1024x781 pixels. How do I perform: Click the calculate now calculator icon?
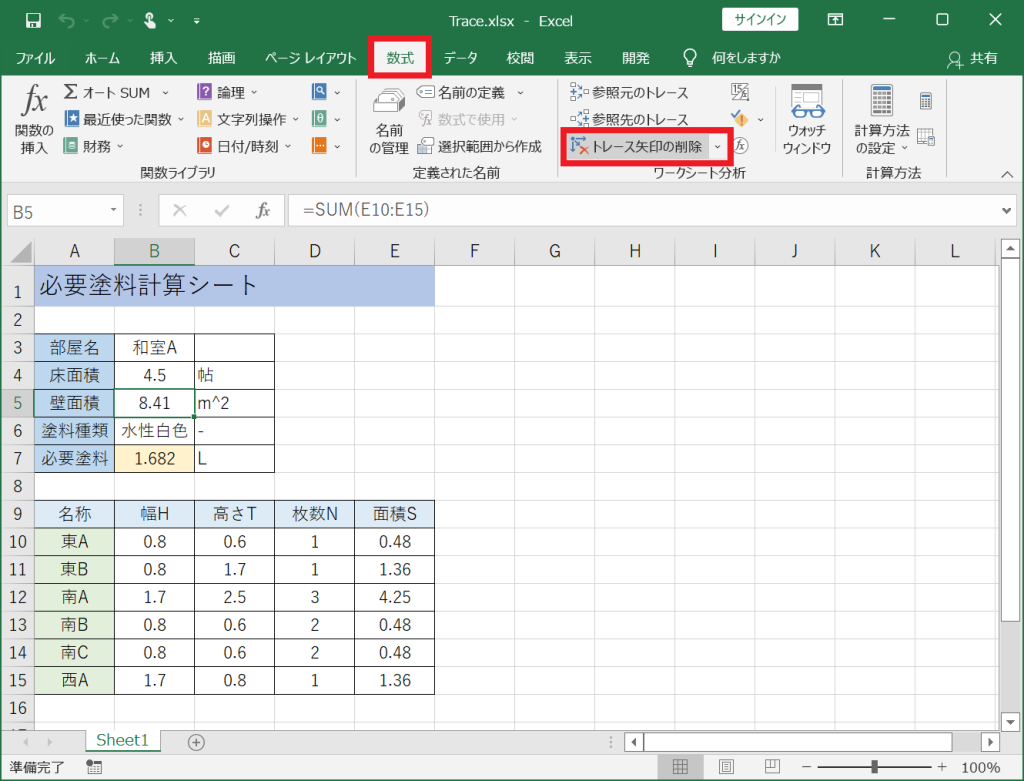click(x=925, y=101)
